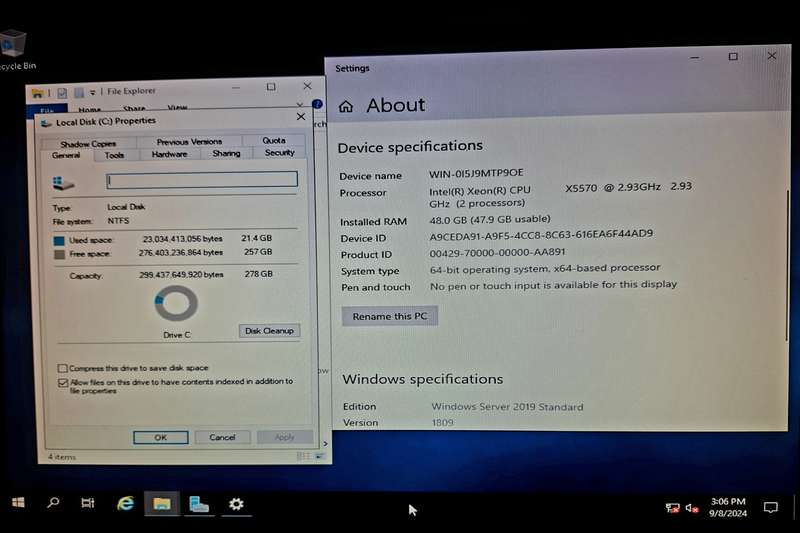Click the Drive C usage donut chart
Viewport: 800px width, 533px height.
176,303
